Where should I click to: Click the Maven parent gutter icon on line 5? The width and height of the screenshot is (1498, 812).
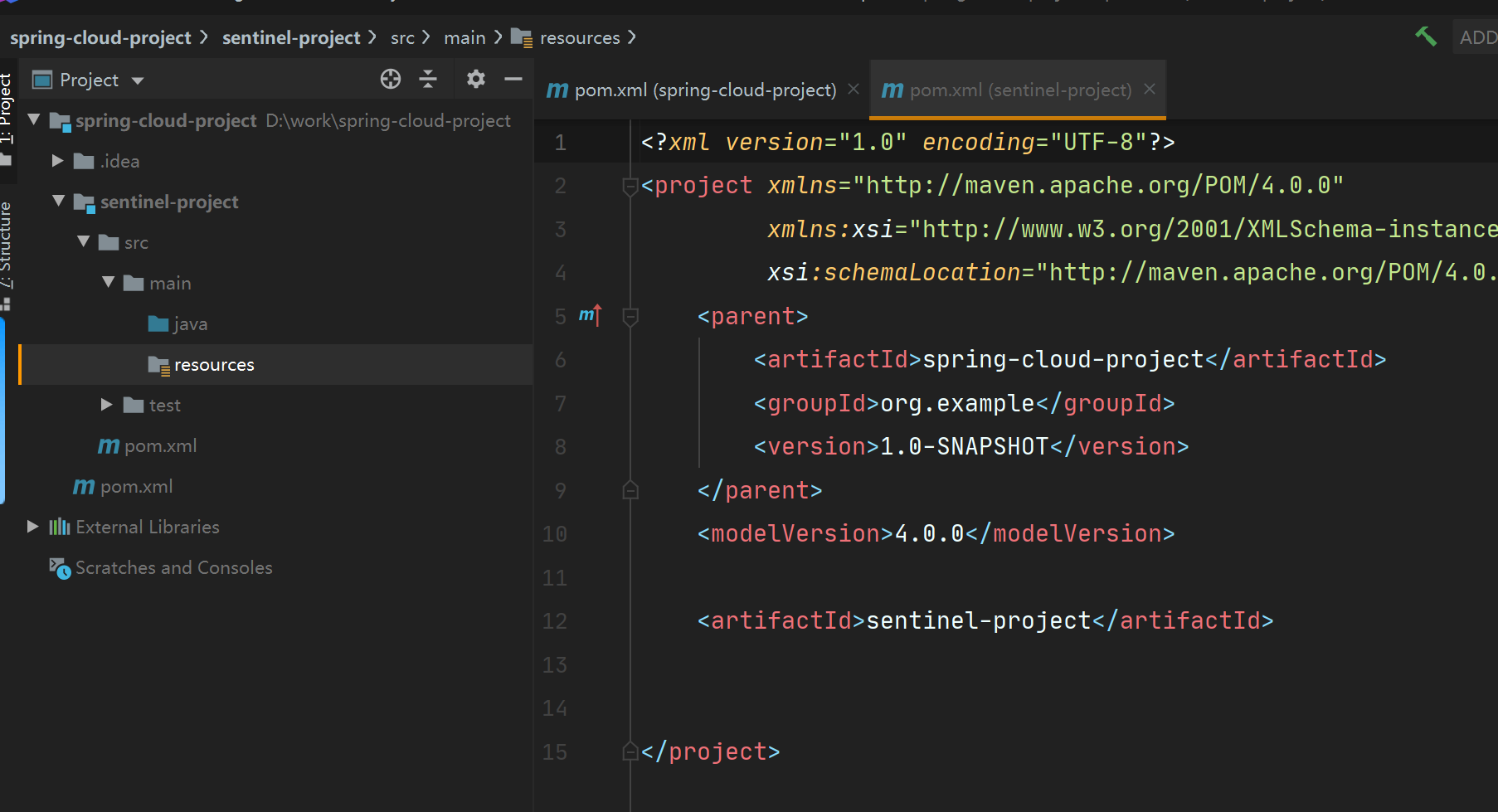590,315
